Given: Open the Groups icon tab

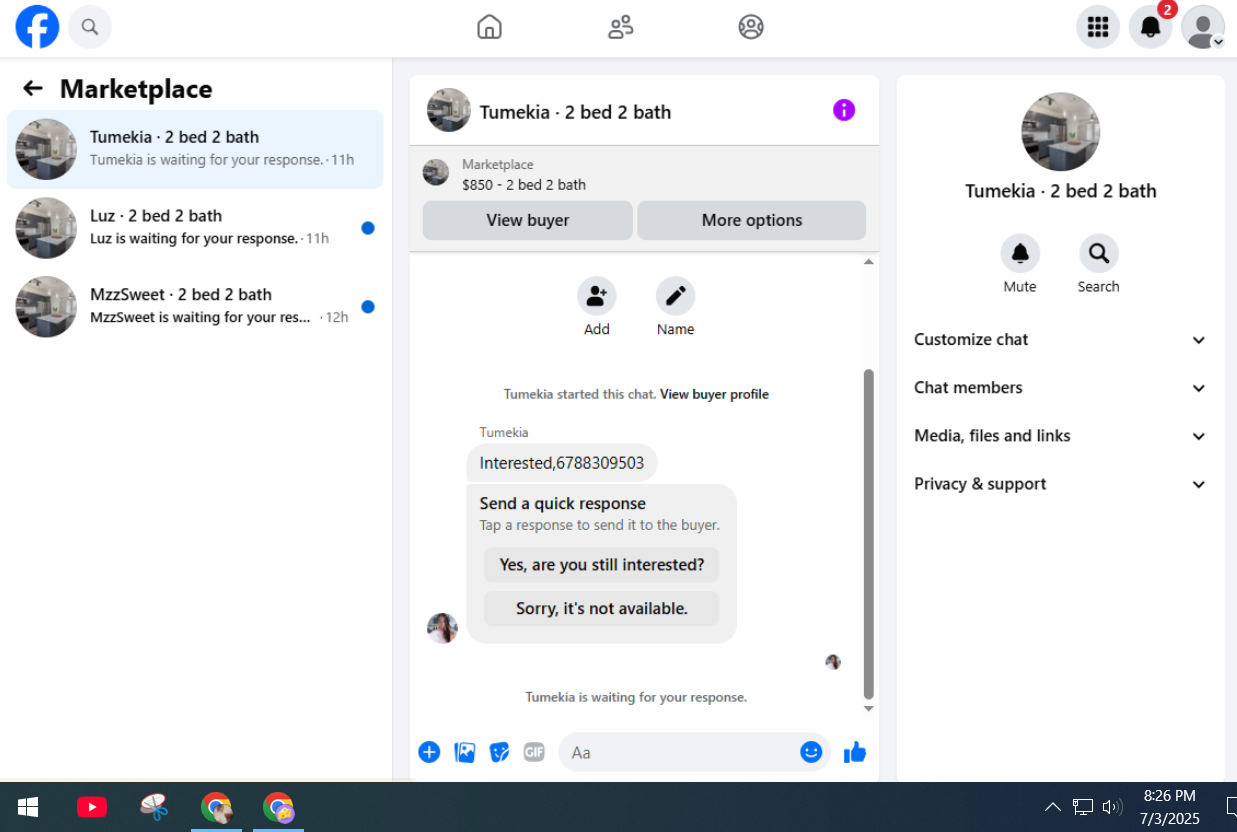Looking at the screenshot, I should 751,27.
